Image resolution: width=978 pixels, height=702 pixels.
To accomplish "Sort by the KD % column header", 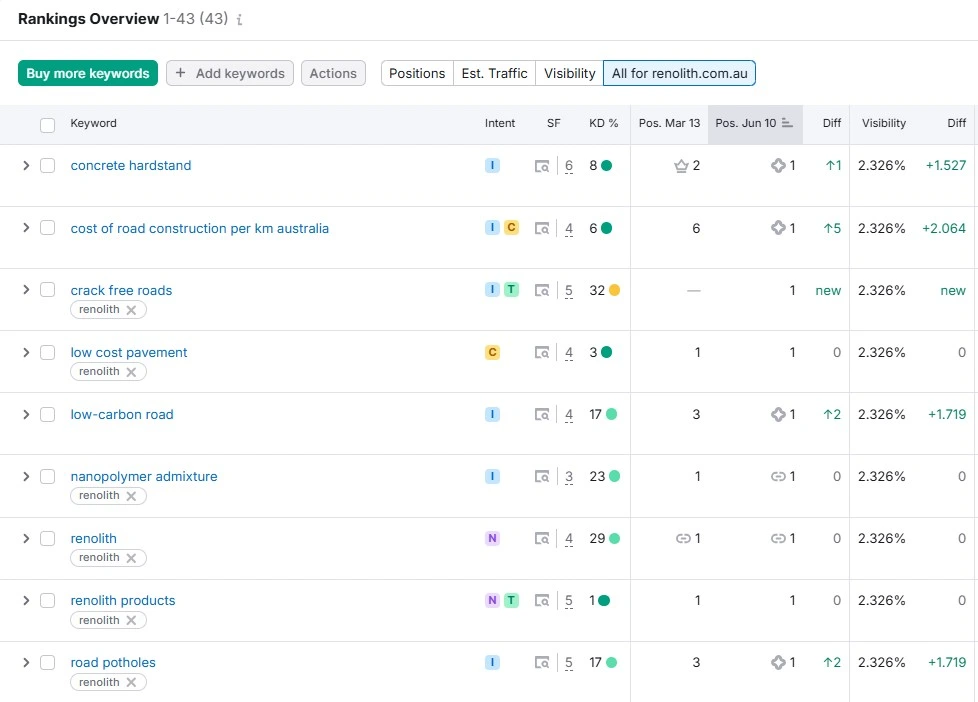I will coord(603,123).
